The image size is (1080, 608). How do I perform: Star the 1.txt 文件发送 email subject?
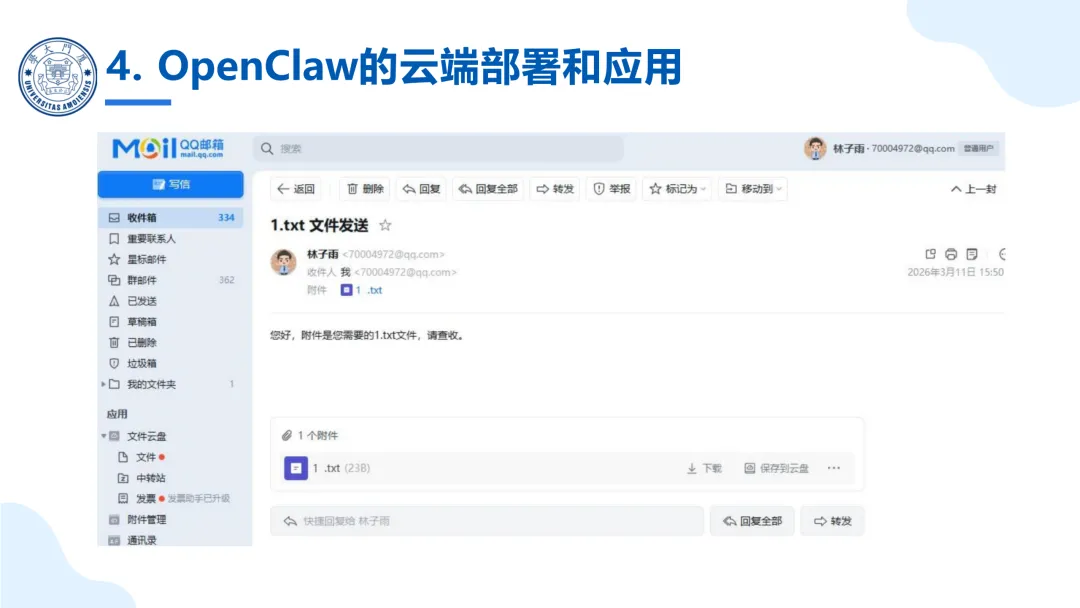[x=385, y=225]
